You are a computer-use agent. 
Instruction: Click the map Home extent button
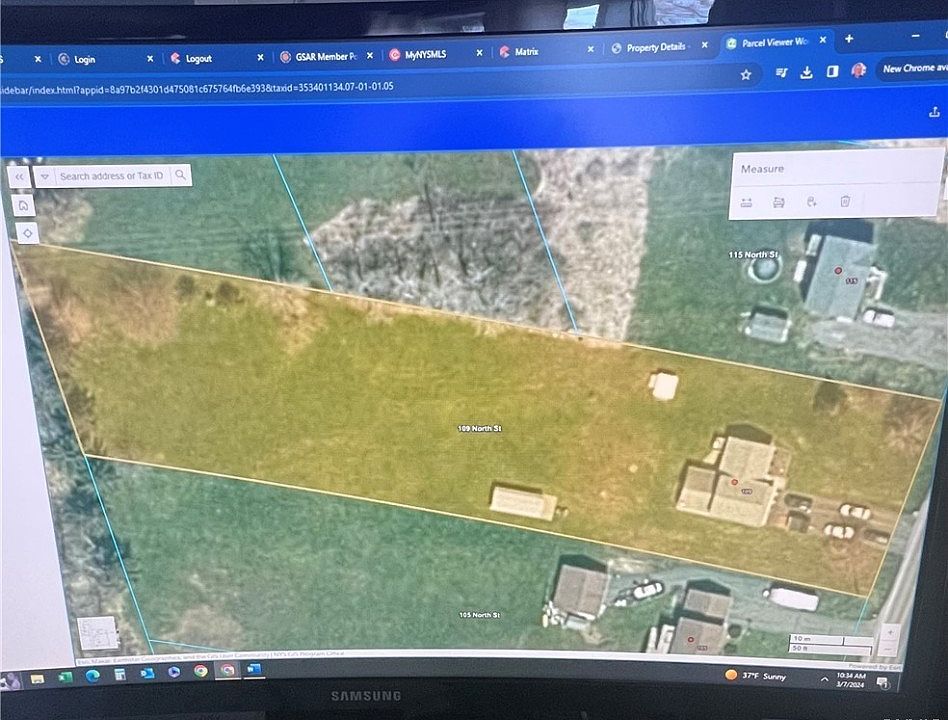click(x=24, y=205)
